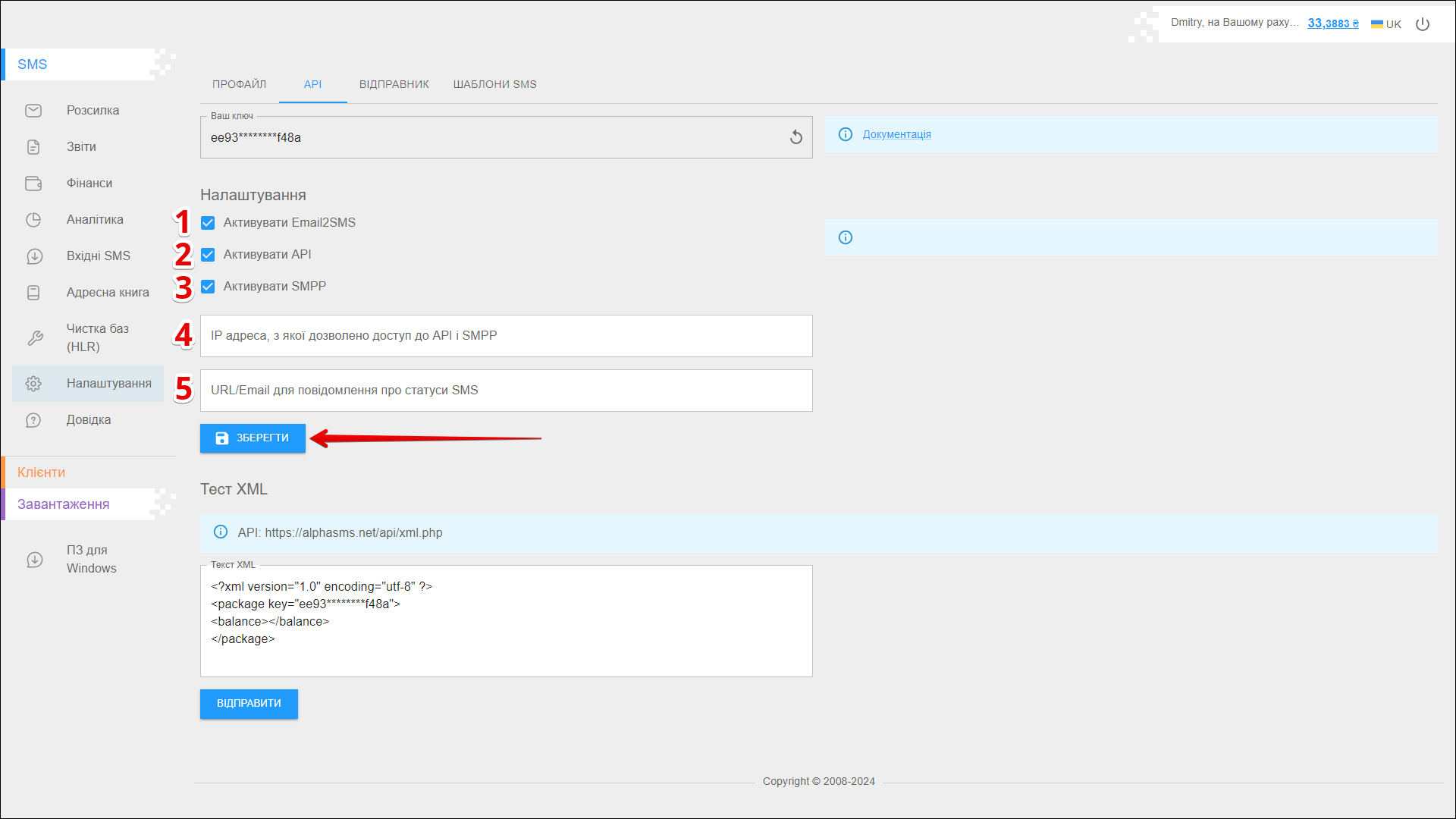
Task: Open Фінанси wallet icon in sidebar
Action: click(33, 184)
